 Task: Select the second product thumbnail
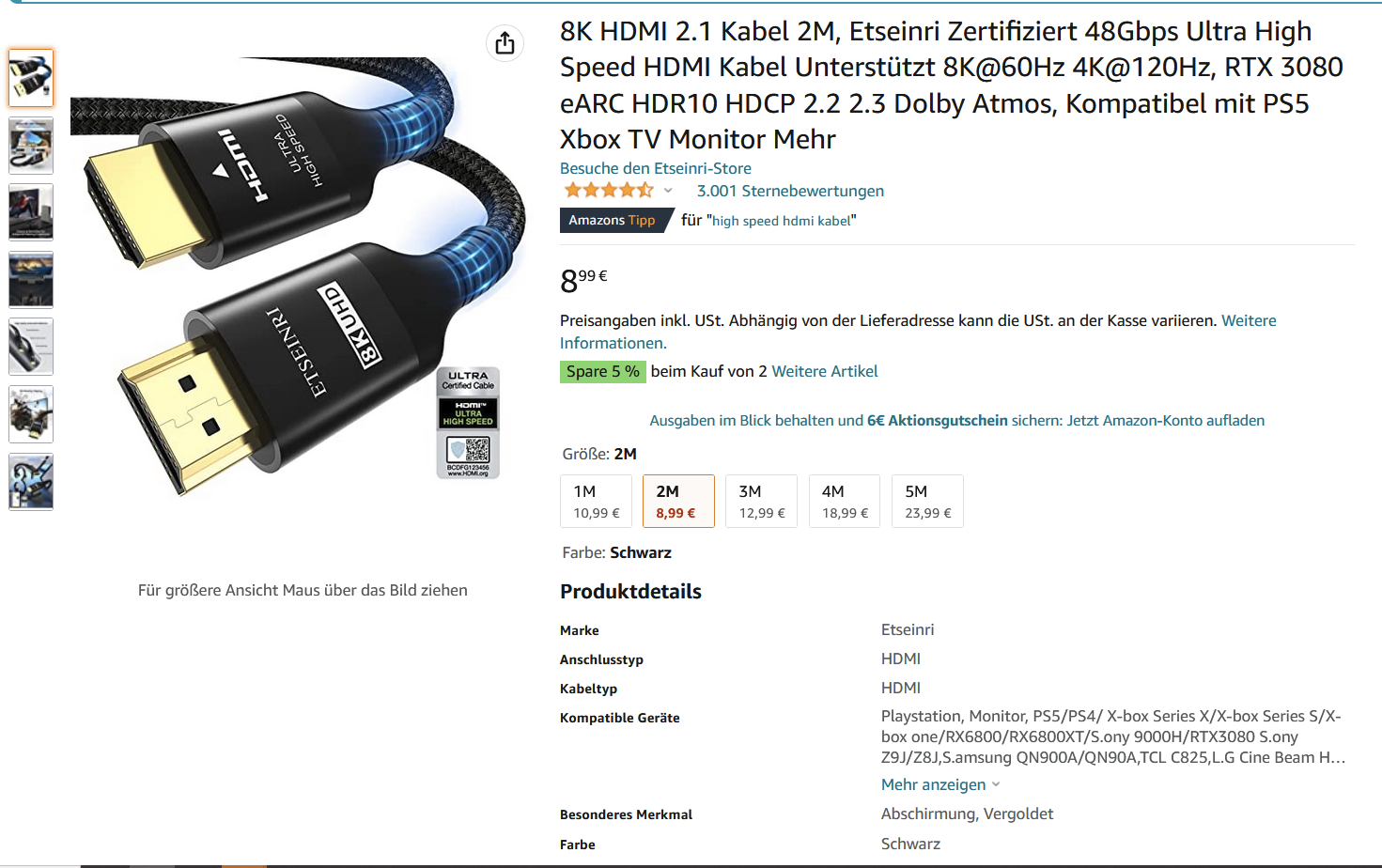31,146
